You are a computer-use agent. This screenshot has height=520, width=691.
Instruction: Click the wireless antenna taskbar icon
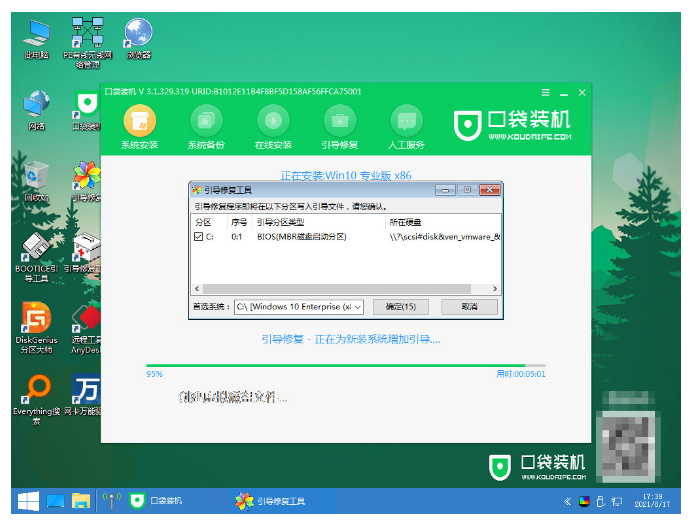click(111, 501)
